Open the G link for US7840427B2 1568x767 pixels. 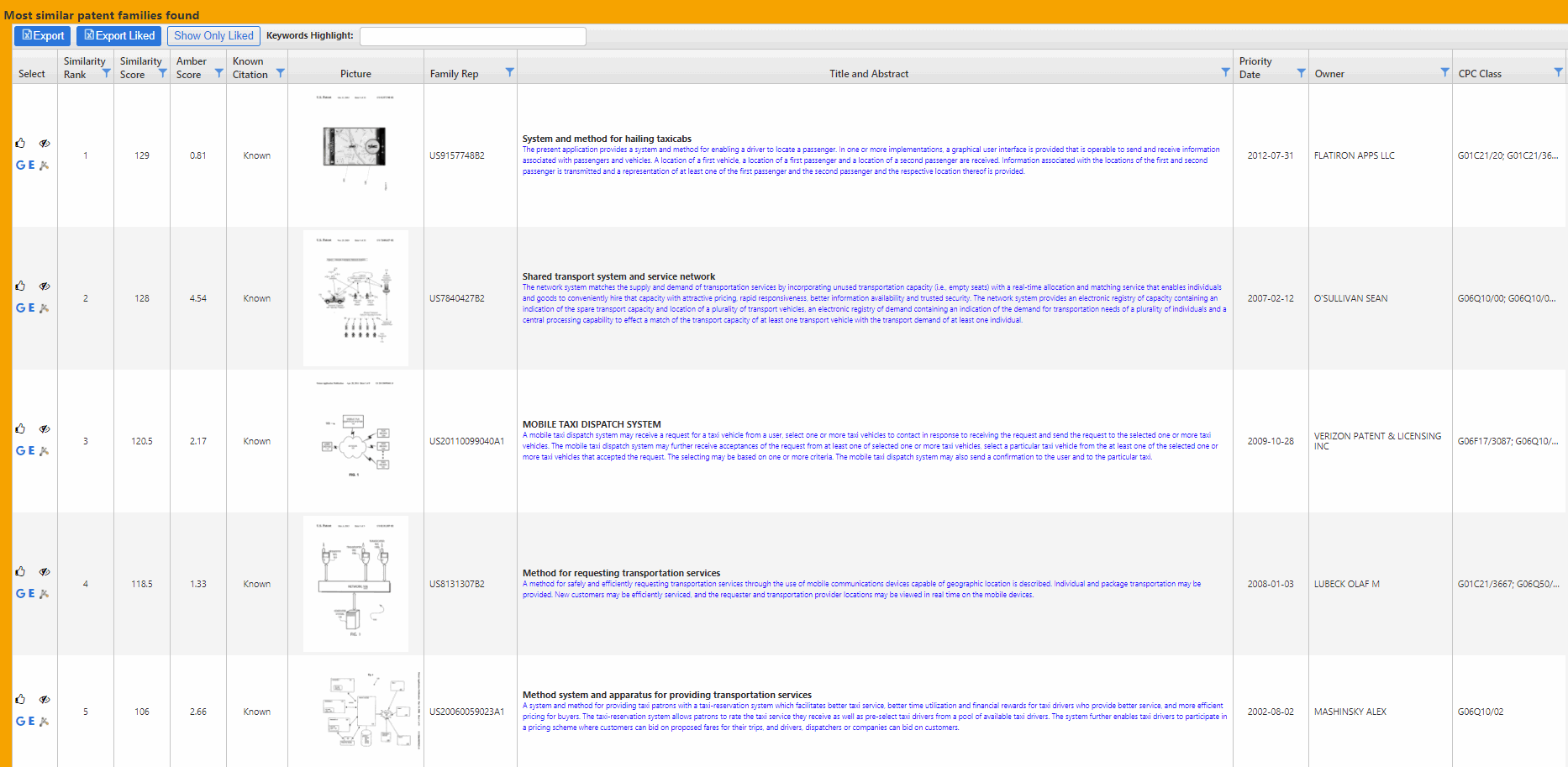pos(20,308)
